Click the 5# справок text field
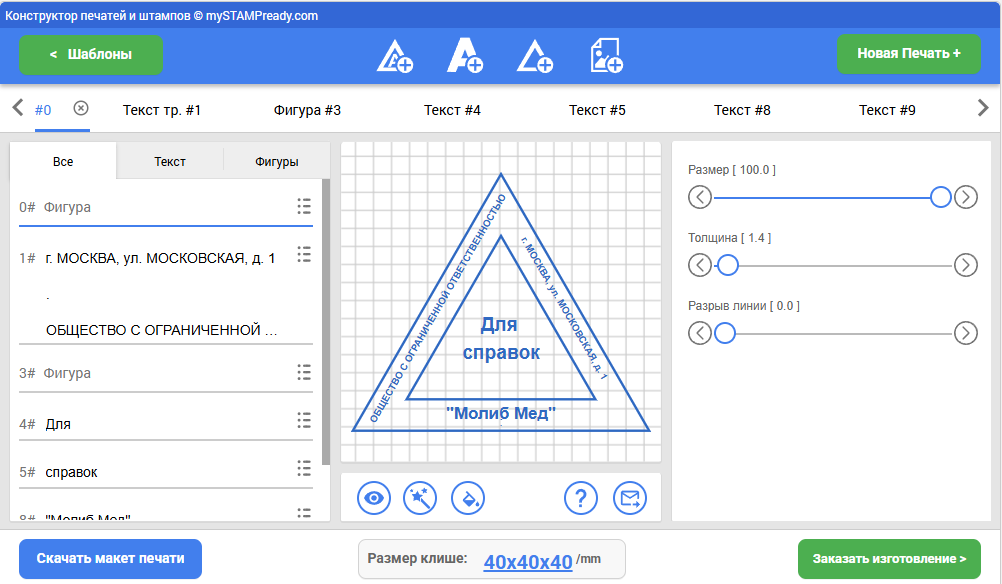The height and width of the screenshot is (584, 1002). pos(166,472)
